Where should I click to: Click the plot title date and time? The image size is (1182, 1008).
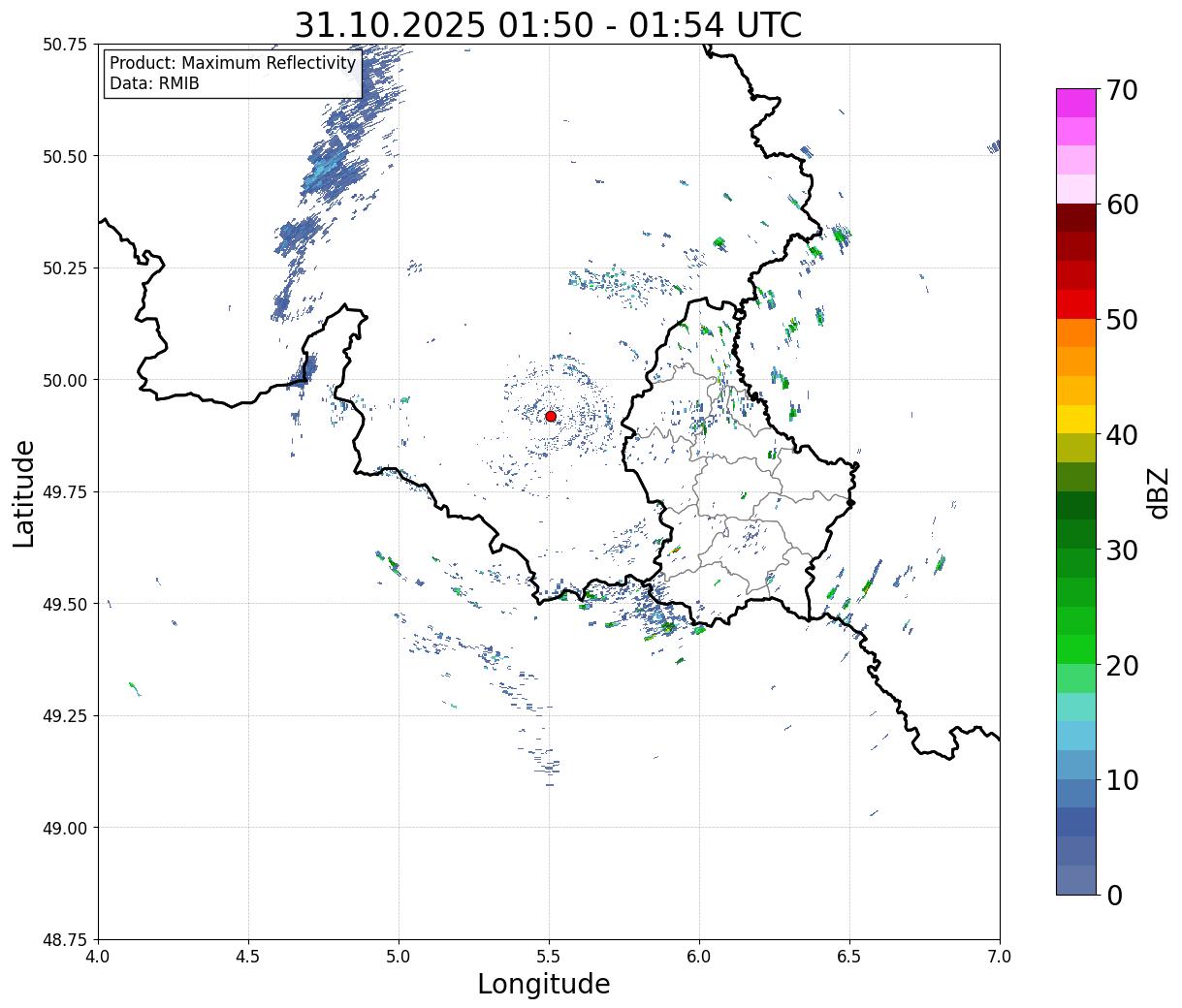(x=548, y=25)
